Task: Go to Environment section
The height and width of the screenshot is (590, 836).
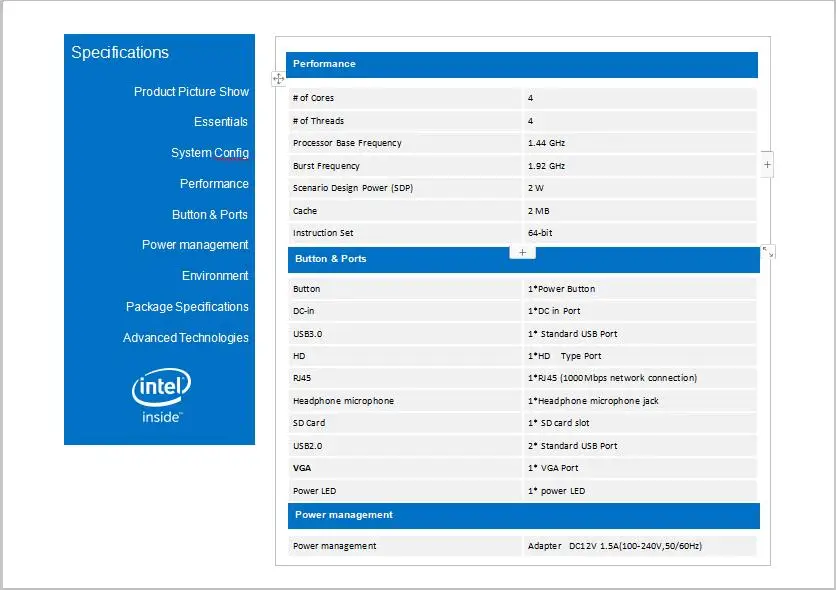Action: click(x=215, y=276)
